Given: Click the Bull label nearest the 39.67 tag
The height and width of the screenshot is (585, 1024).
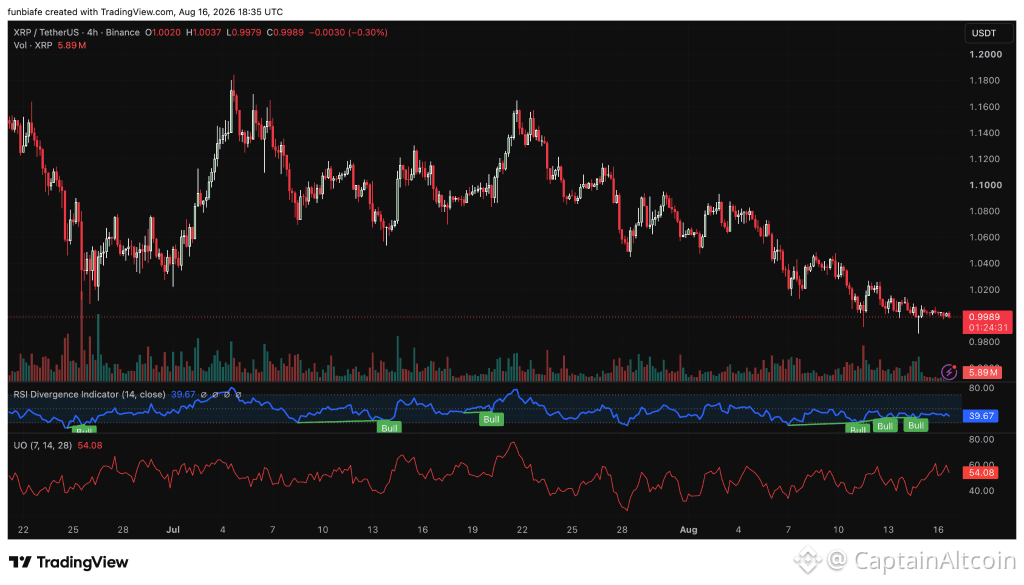Looking at the screenshot, I should pyautogui.click(x=916, y=425).
